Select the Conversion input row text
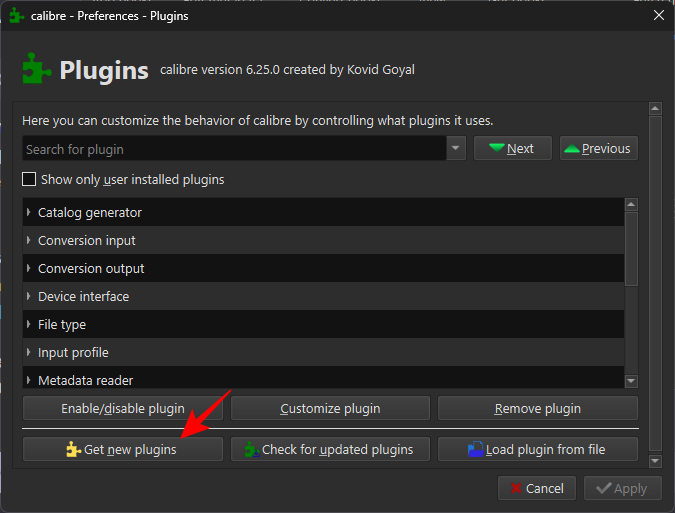This screenshot has width=675, height=513. tap(87, 241)
